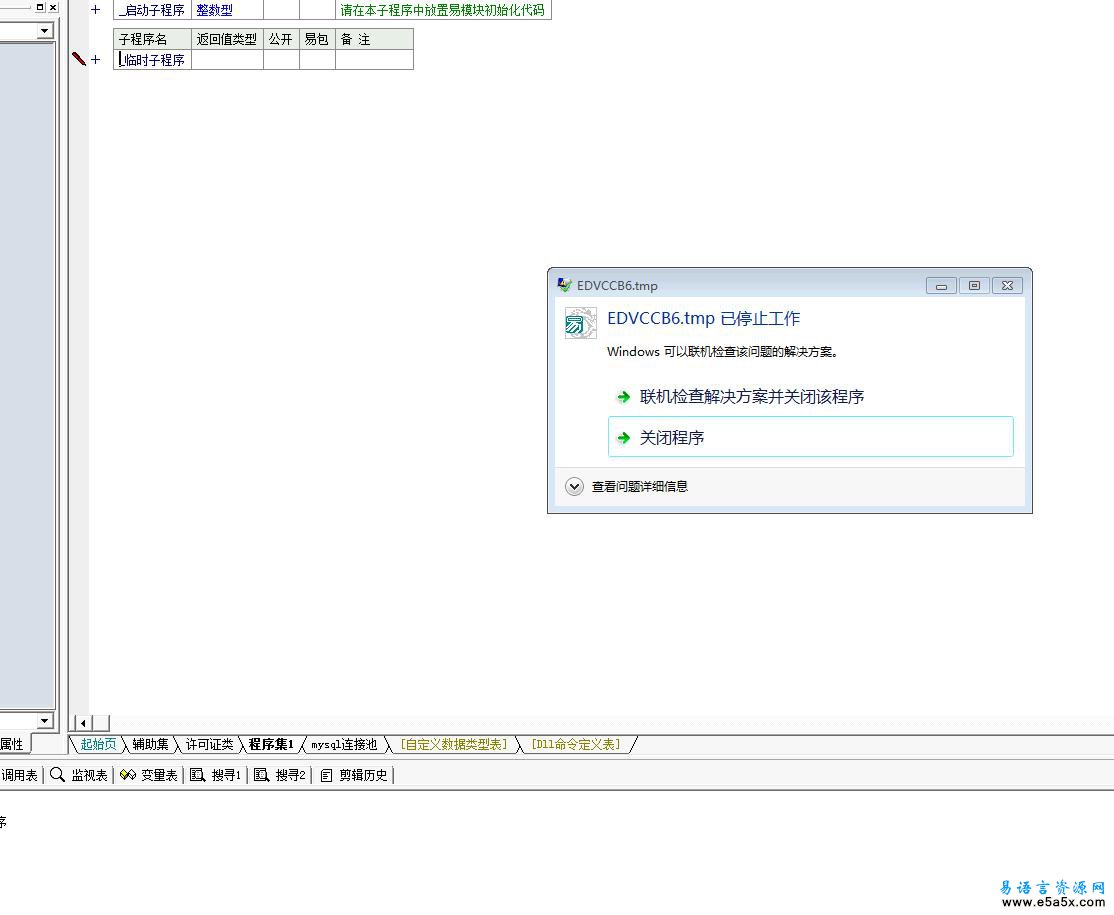
Task: Maximize the EDVCCB6.tmp dialog
Action: coord(974,286)
